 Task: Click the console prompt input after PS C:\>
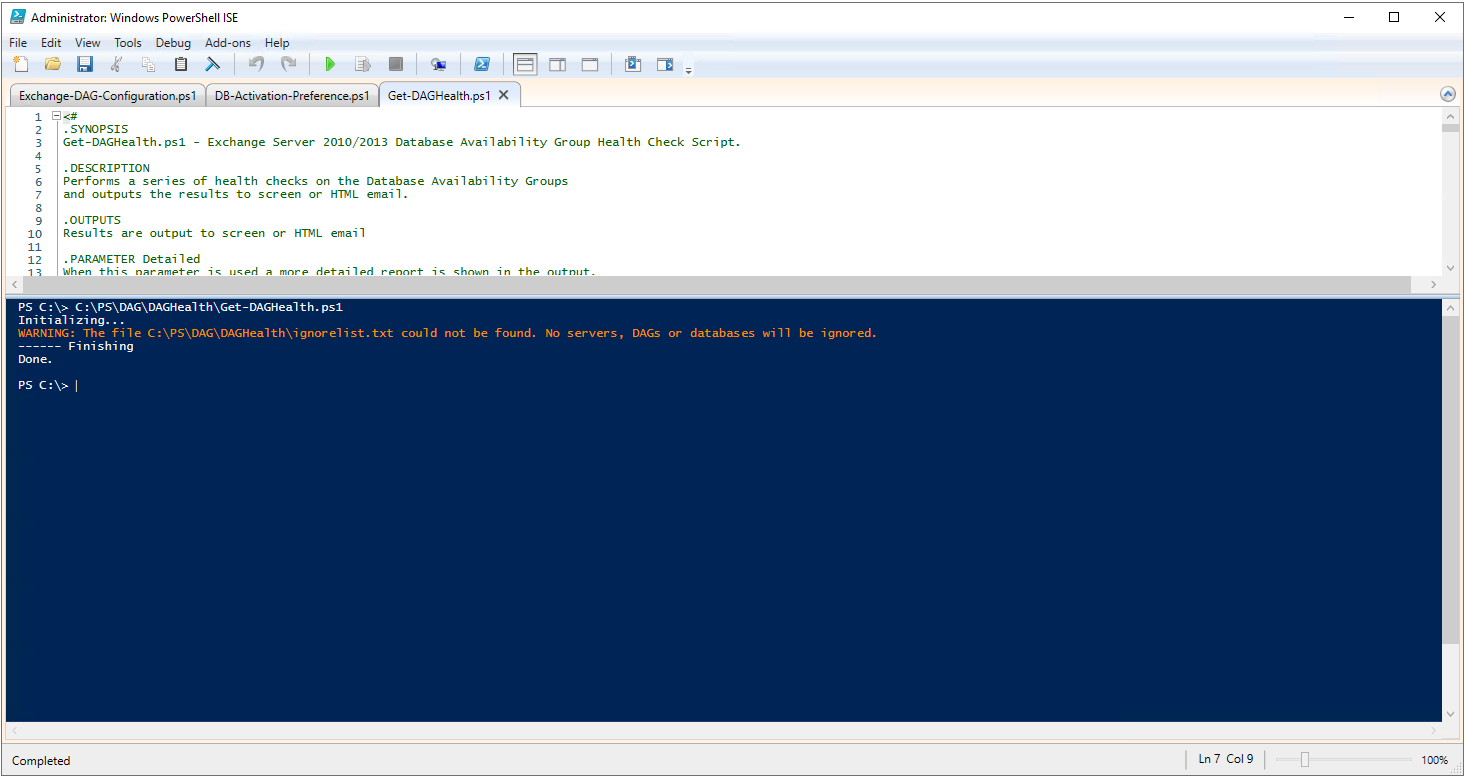(x=76, y=385)
